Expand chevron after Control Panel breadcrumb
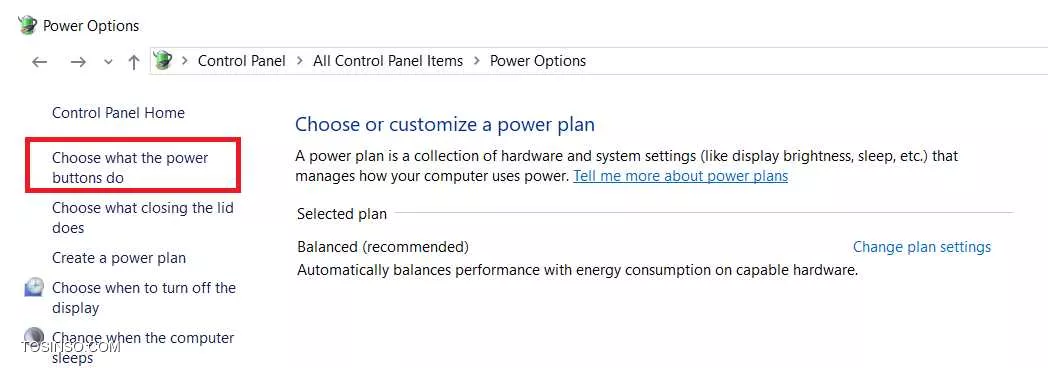This screenshot has width=1048, height=368. pyautogui.click(x=299, y=61)
